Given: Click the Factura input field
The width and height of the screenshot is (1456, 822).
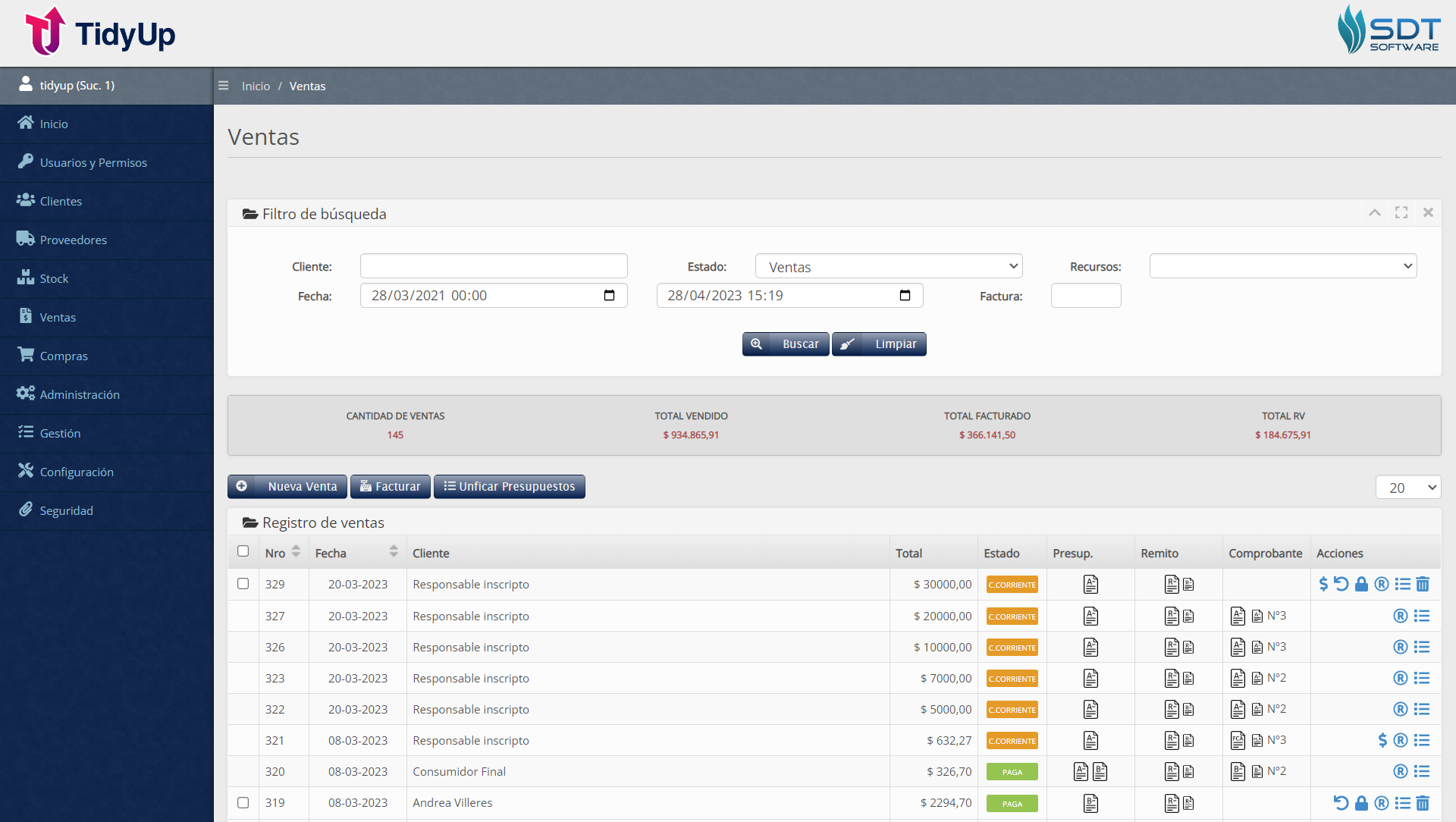Looking at the screenshot, I should pos(1086,296).
